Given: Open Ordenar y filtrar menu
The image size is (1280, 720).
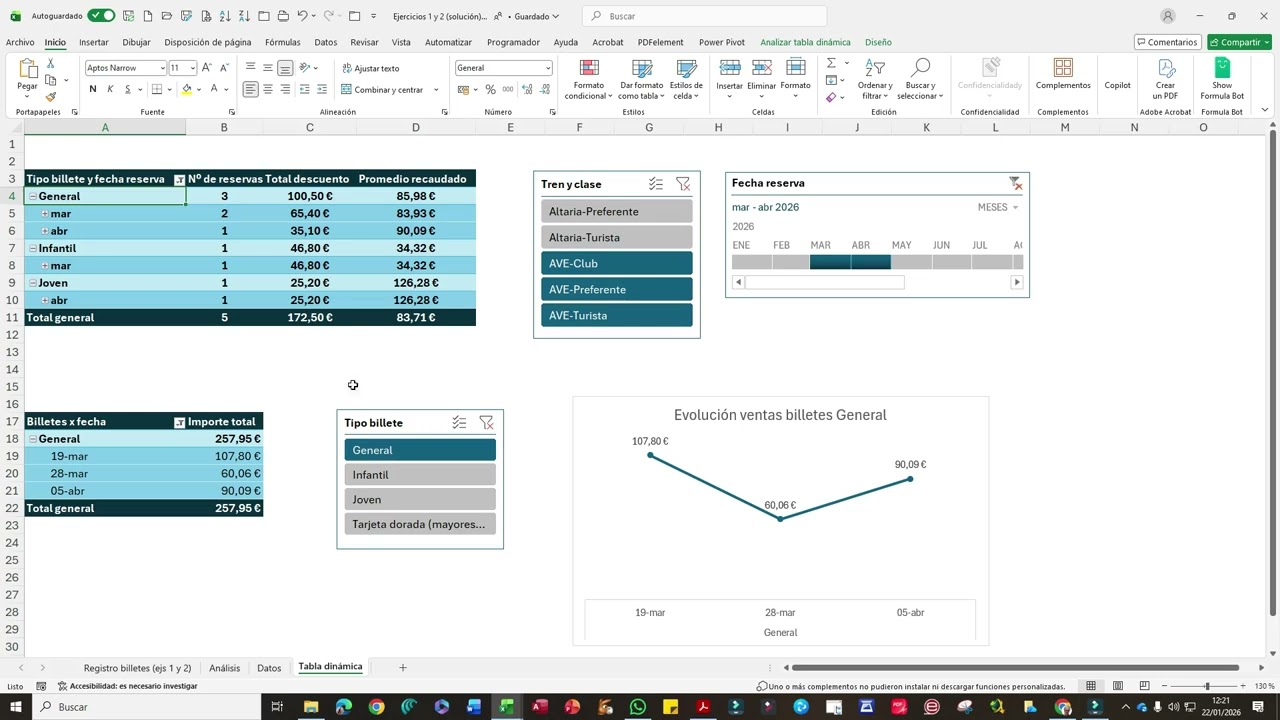Looking at the screenshot, I should click(875, 79).
